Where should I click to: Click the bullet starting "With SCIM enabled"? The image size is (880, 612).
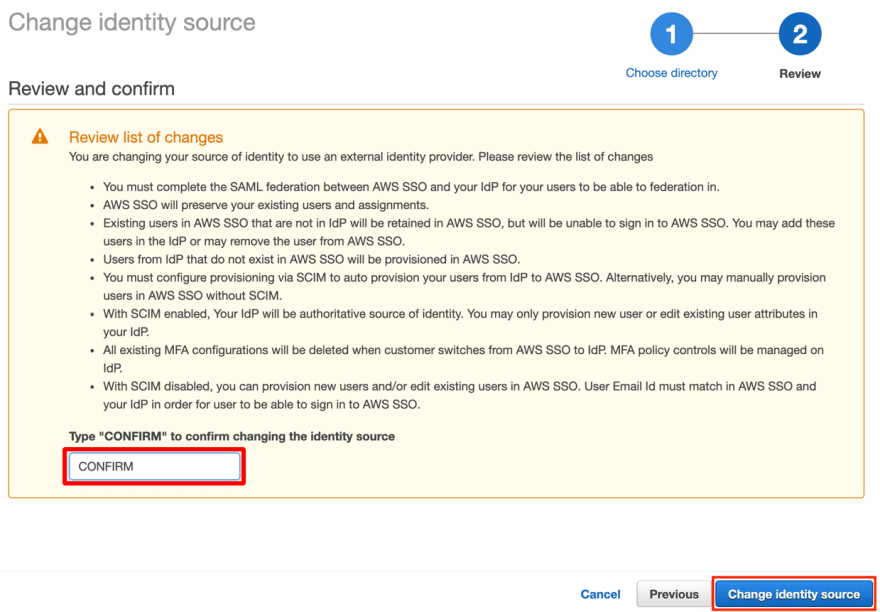(x=460, y=323)
